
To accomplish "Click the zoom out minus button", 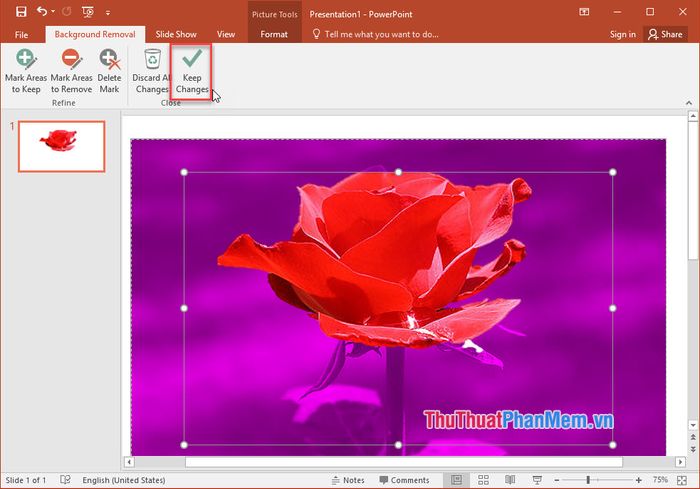I will click(557, 480).
